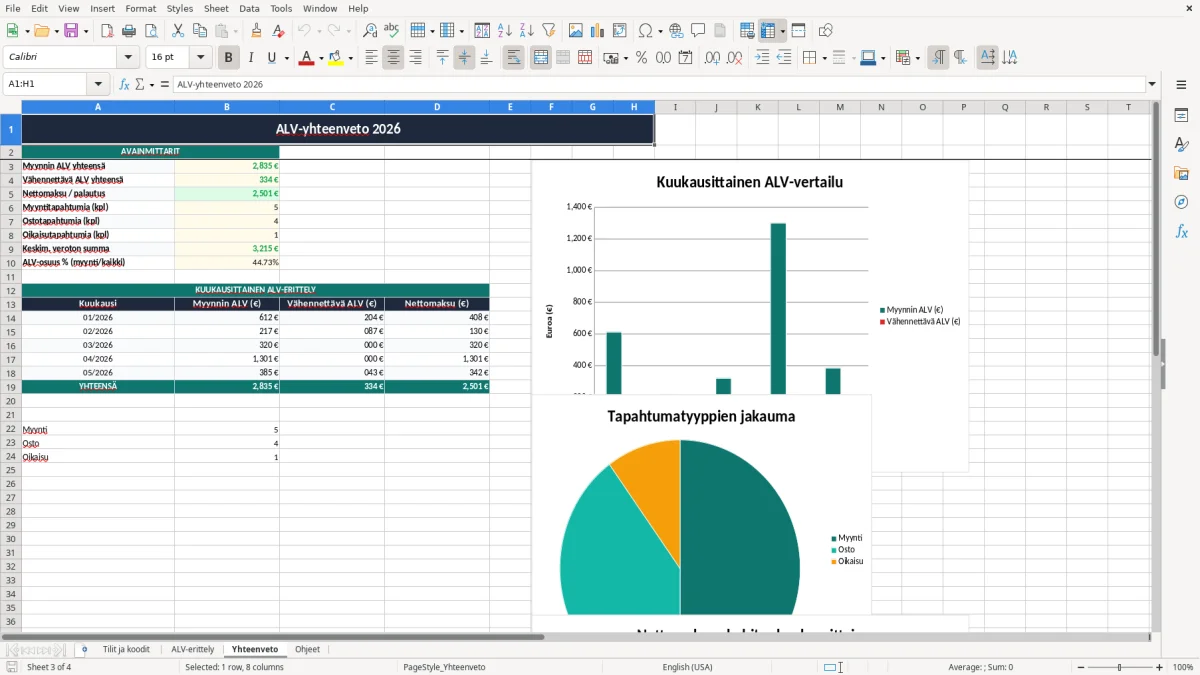Click the English (USA) language status field
The width and height of the screenshot is (1200, 675).
687,667
